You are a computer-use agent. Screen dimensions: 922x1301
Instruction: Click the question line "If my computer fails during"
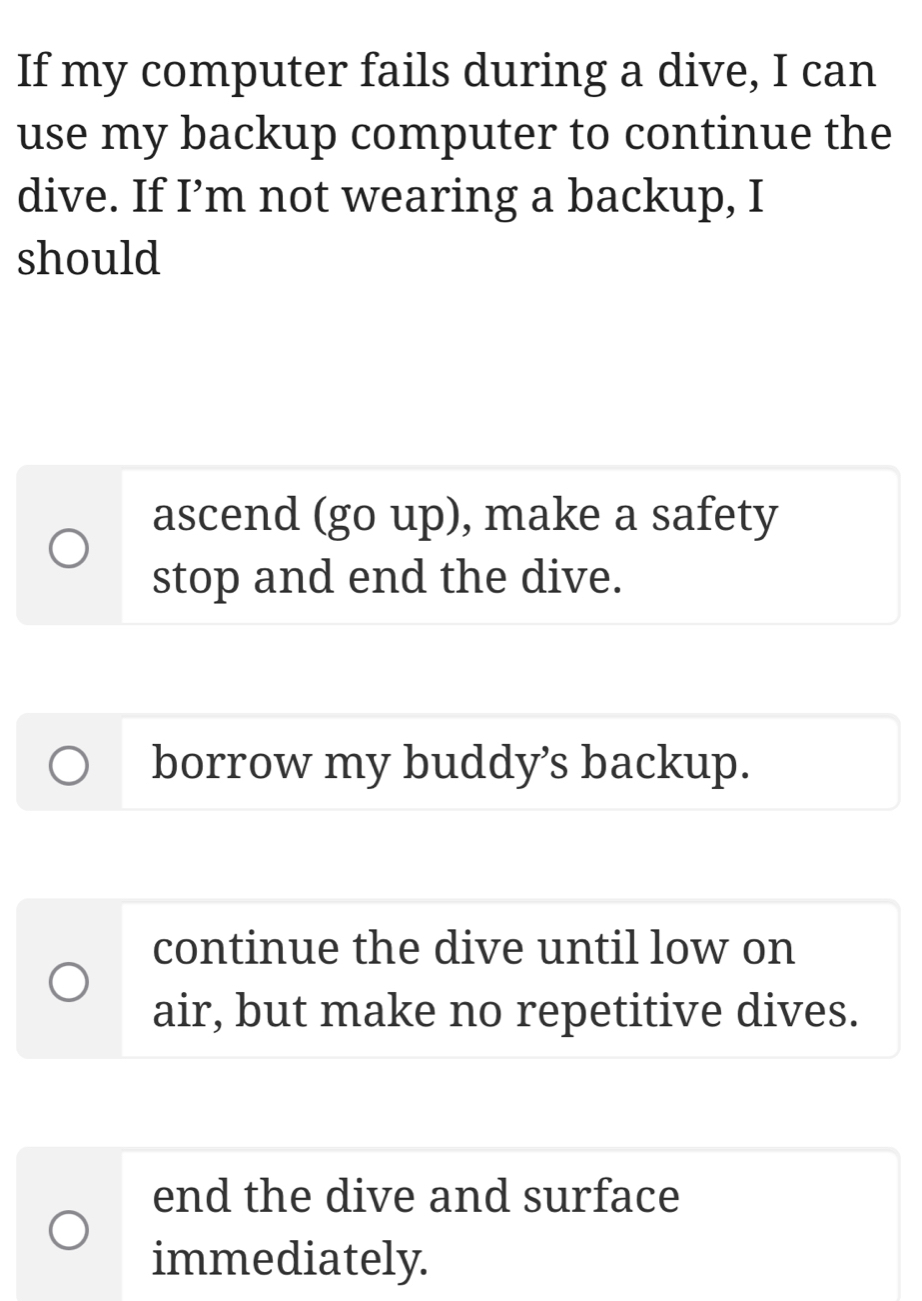click(446, 73)
